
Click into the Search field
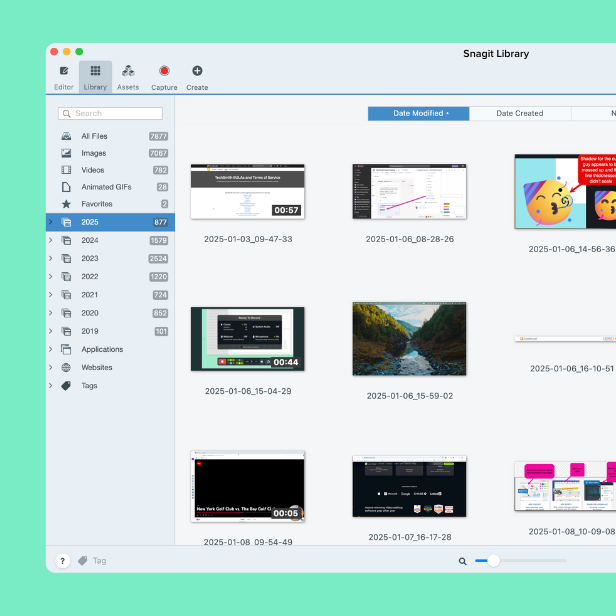[x=110, y=113]
